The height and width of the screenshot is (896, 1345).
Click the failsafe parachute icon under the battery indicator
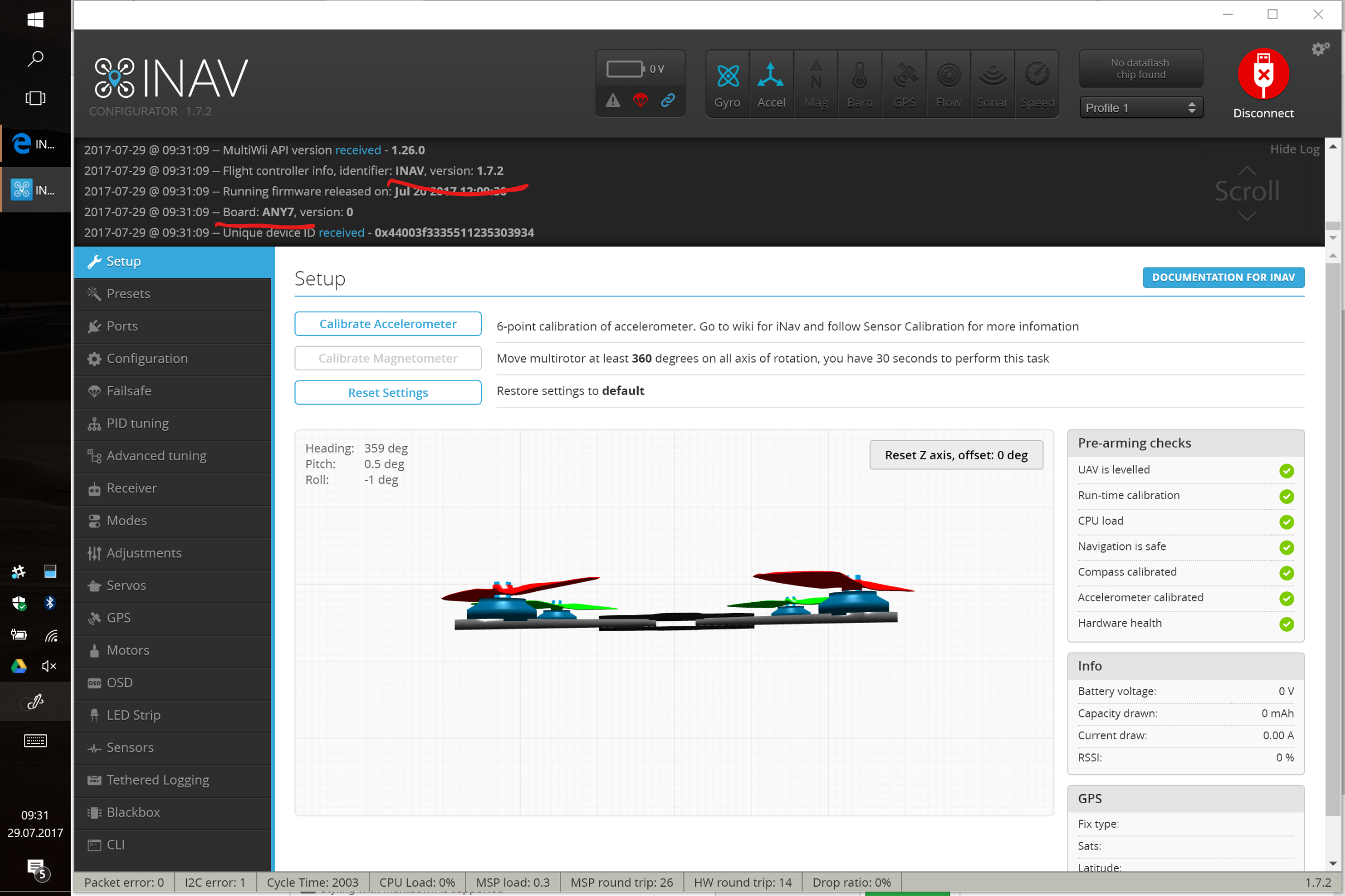640,100
